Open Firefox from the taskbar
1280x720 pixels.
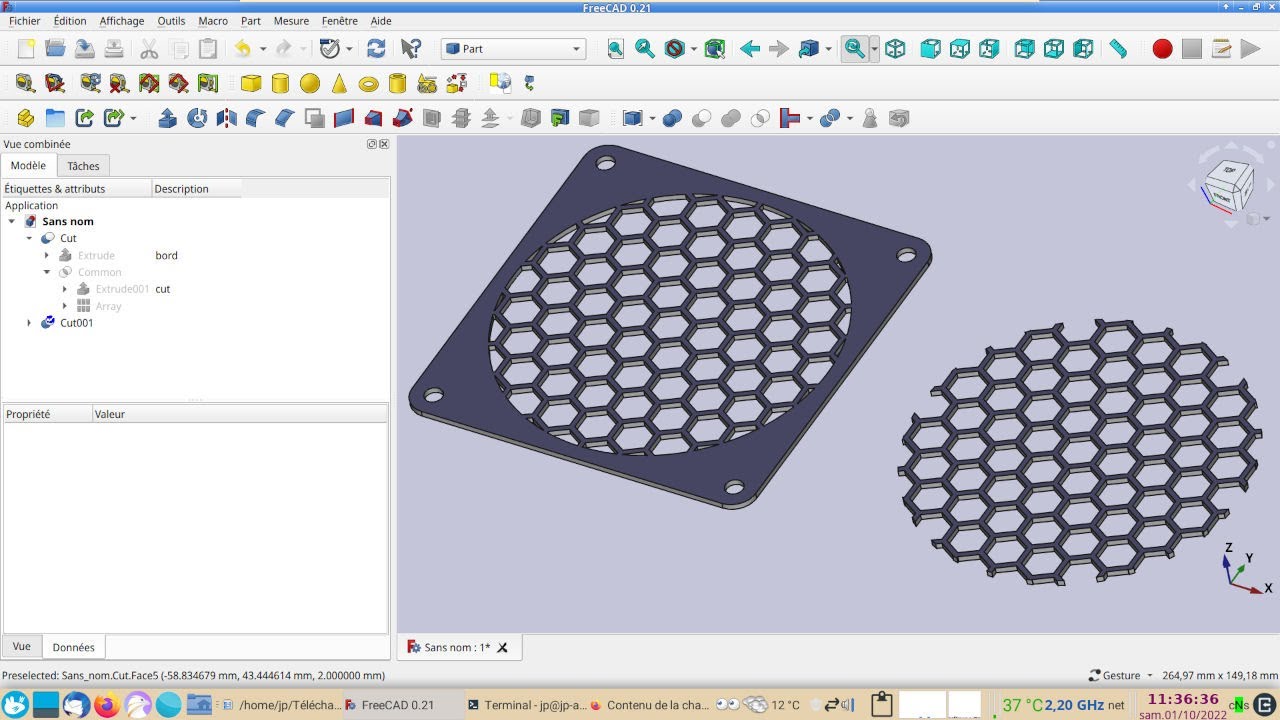[x=107, y=705]
